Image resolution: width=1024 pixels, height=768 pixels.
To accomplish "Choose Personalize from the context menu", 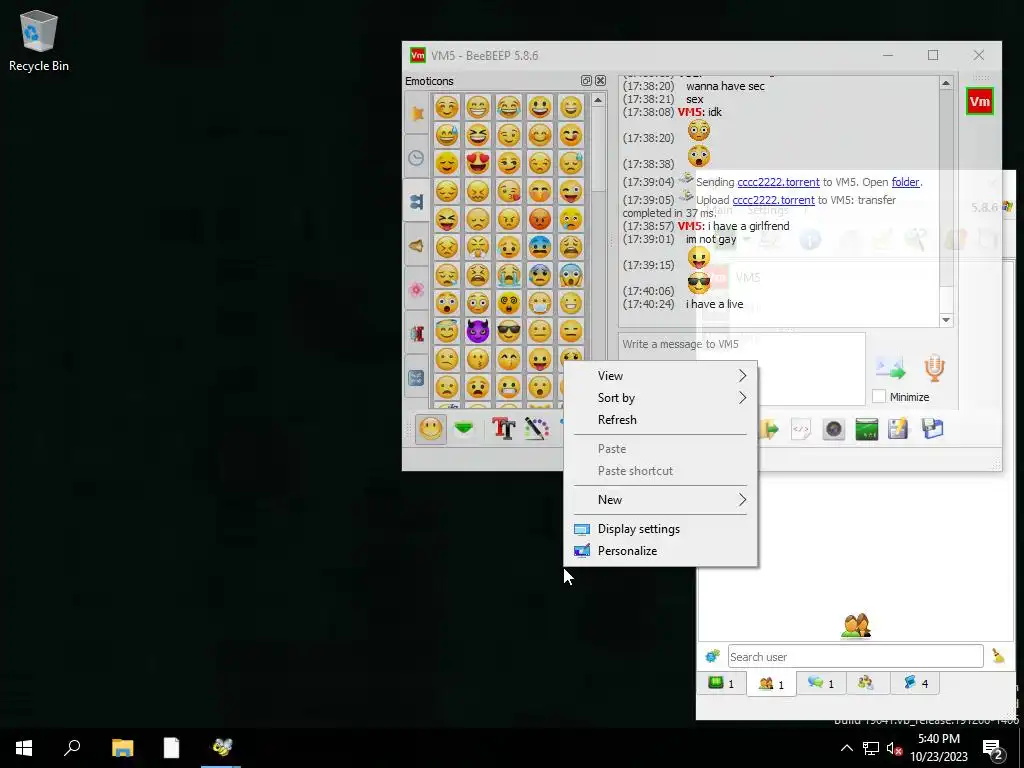I will click(661, 551).
